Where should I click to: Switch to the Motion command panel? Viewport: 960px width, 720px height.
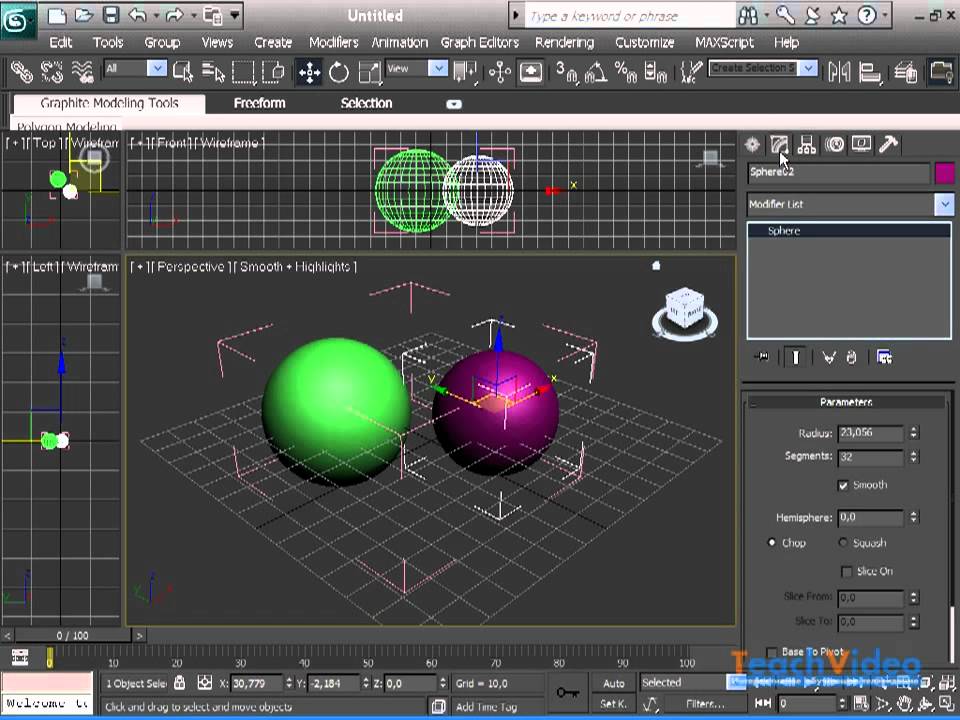click(x=834, y=144)
